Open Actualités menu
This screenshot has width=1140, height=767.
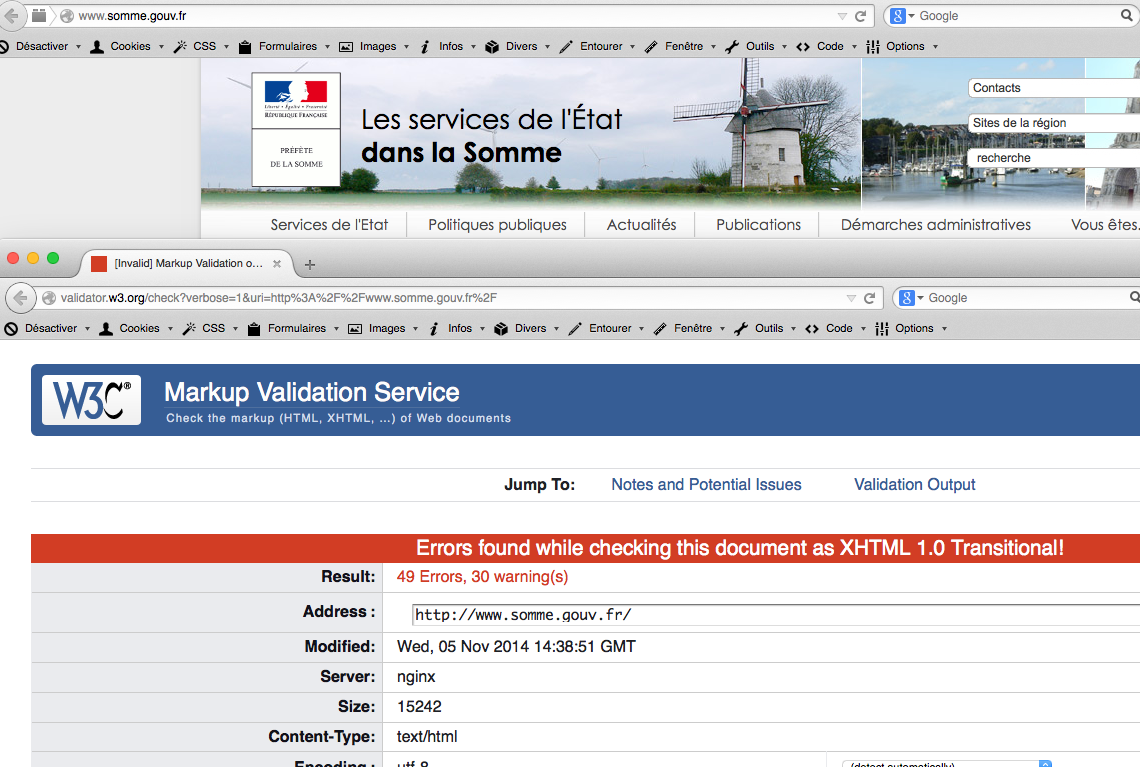pos(641,225)
